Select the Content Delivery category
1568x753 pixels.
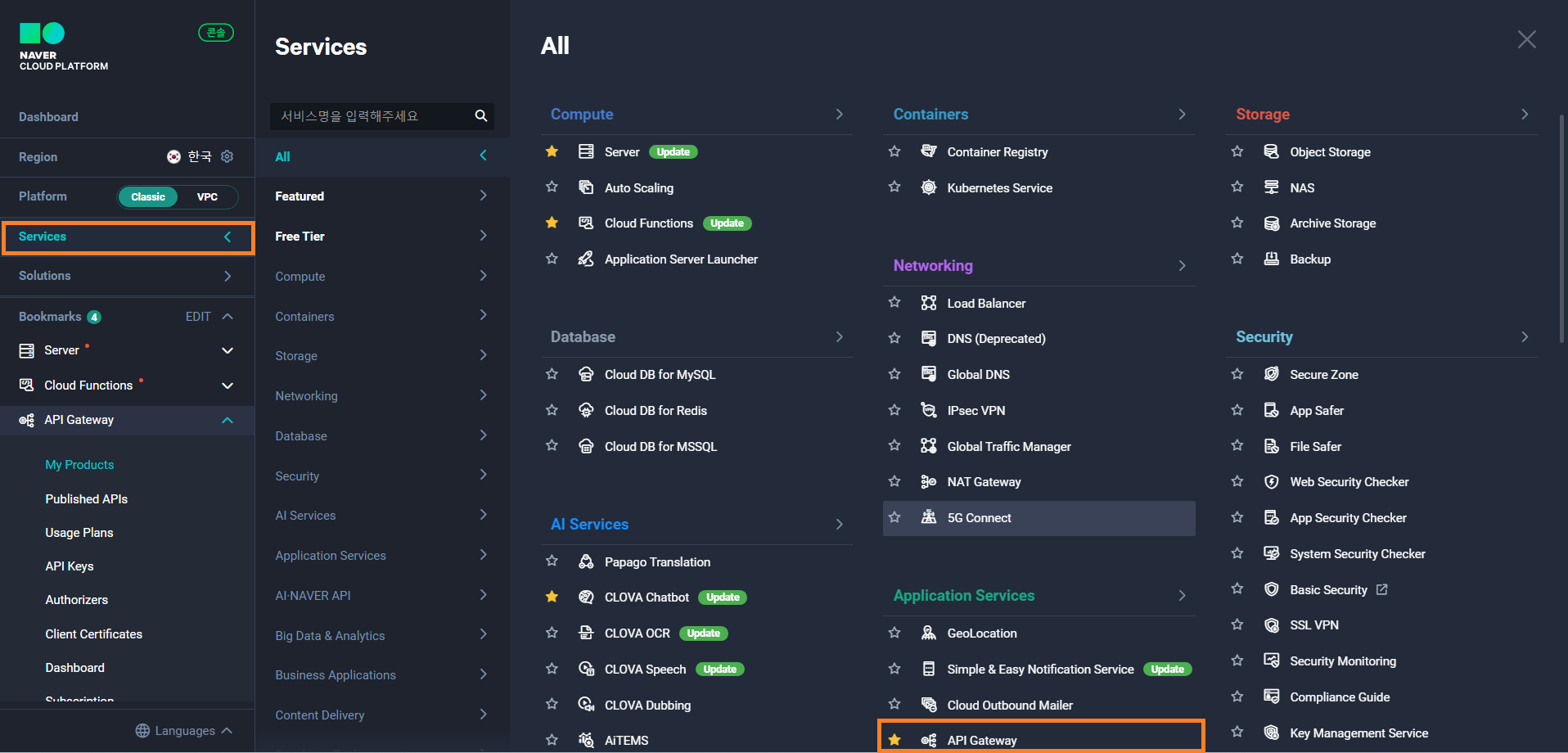[x=382, y=715]
